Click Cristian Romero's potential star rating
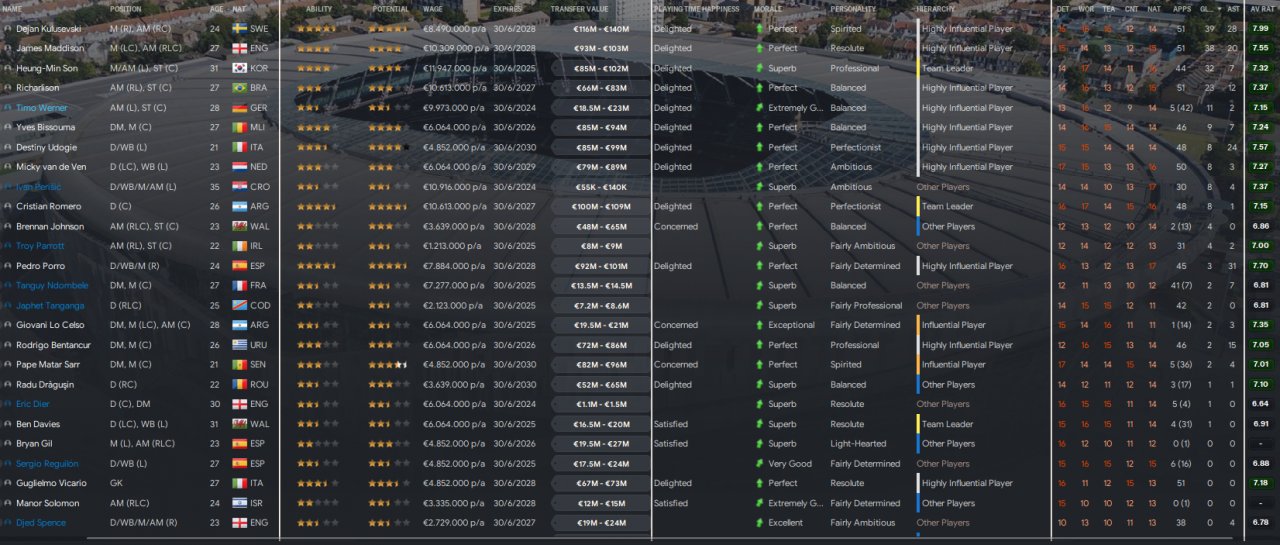Screen dimensions: 1280x545 pos(389,207)
